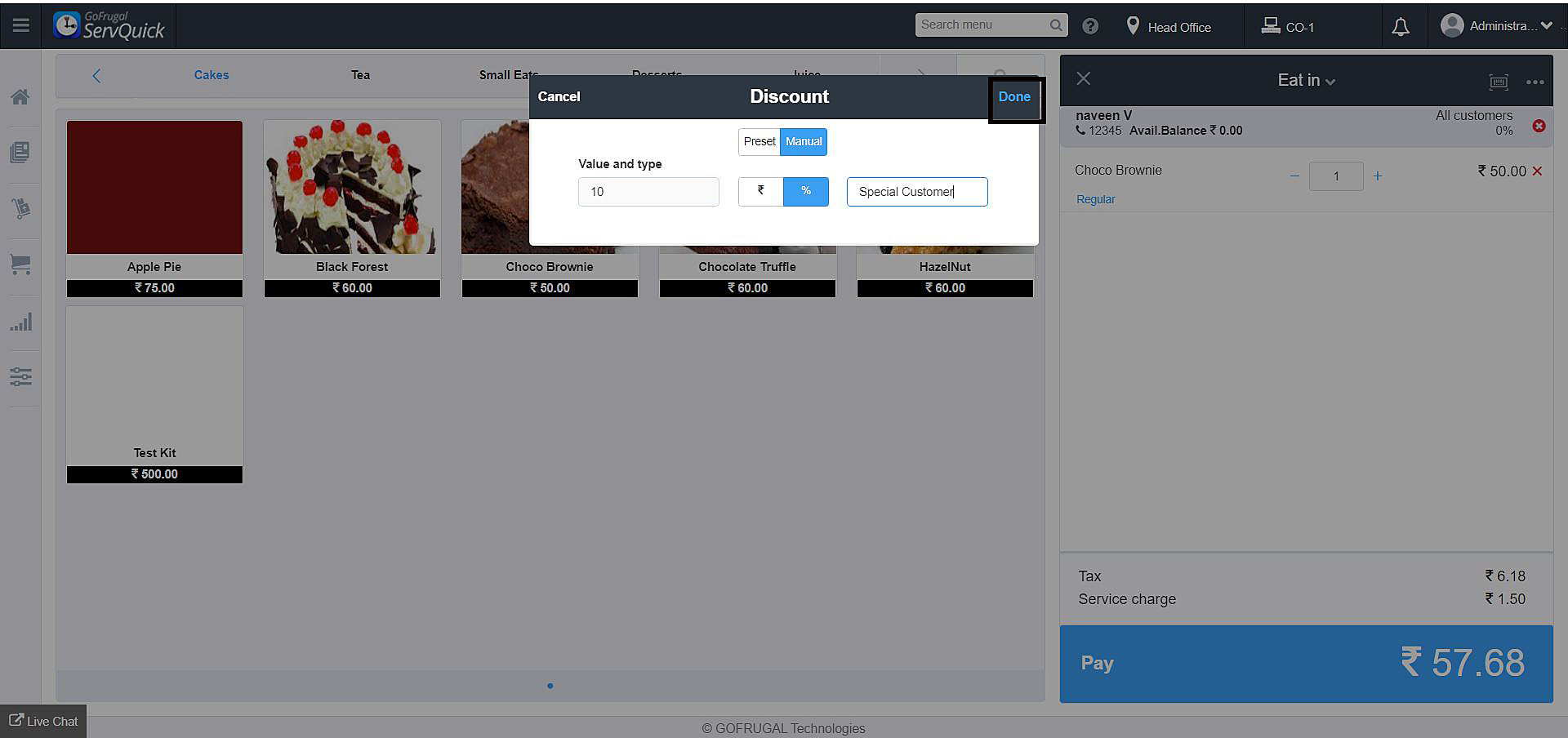Image resolution: width=1568 pixels, height=738 pixels.
Task: Expand the Administrator account dropdown
Action: [1546, 26]
